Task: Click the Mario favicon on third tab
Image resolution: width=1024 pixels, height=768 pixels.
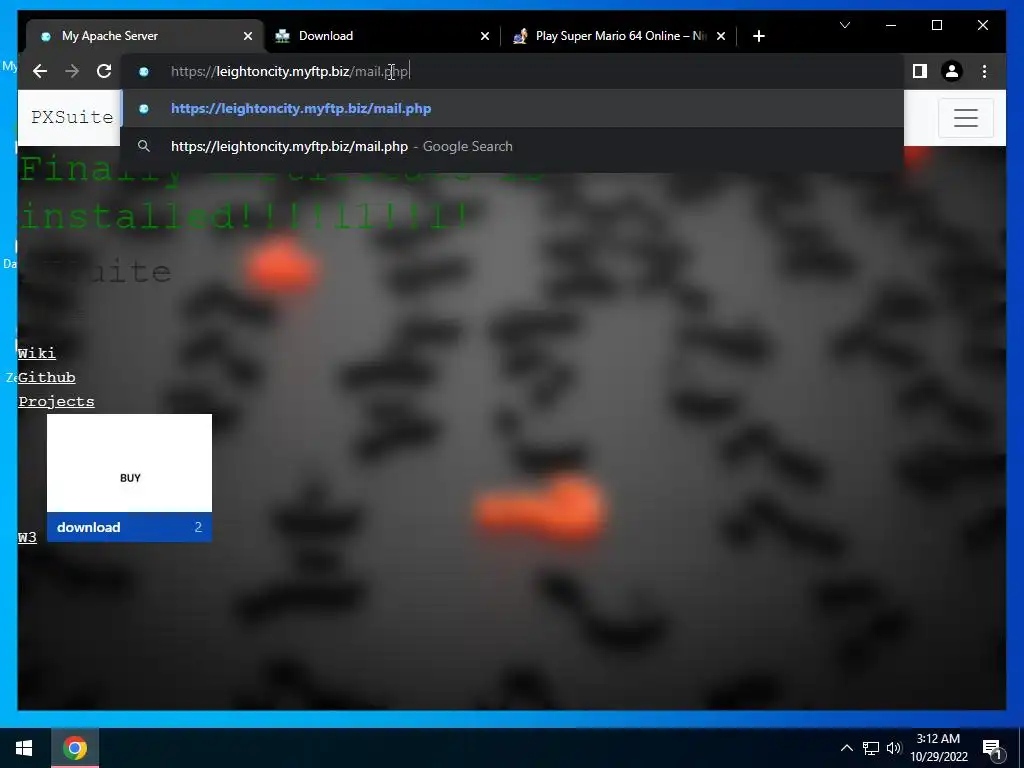Action: (520, 36)
